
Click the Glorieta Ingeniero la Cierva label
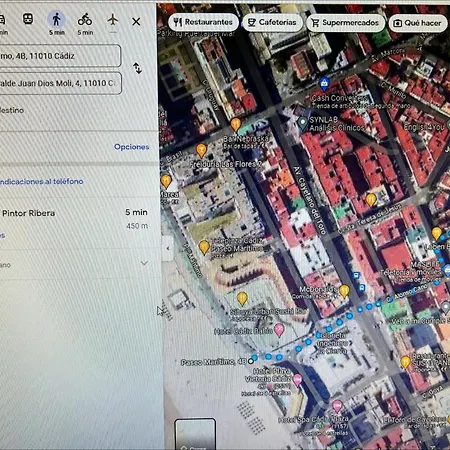click(x=332, y=343)
